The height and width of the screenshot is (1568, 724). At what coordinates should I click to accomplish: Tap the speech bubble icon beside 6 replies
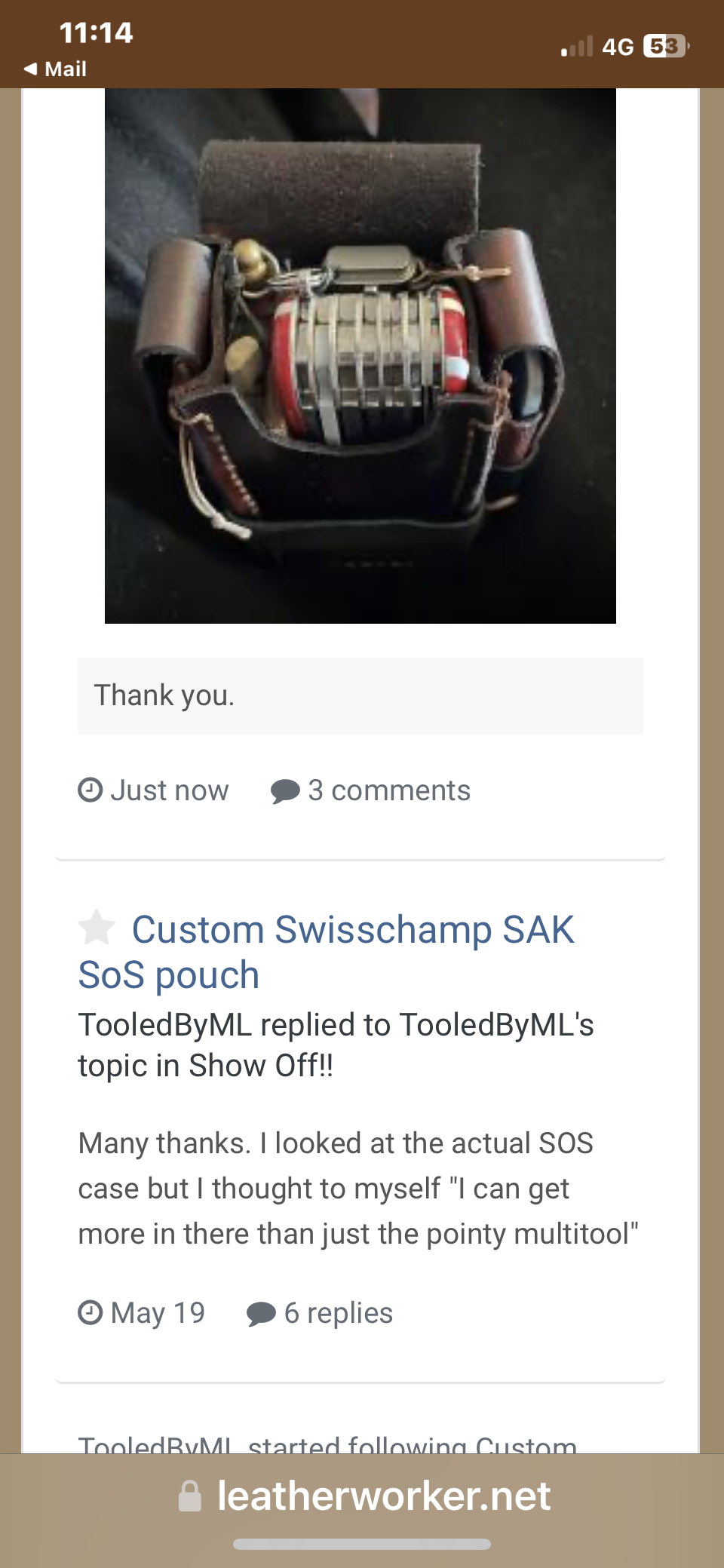tap(261, 1314)
